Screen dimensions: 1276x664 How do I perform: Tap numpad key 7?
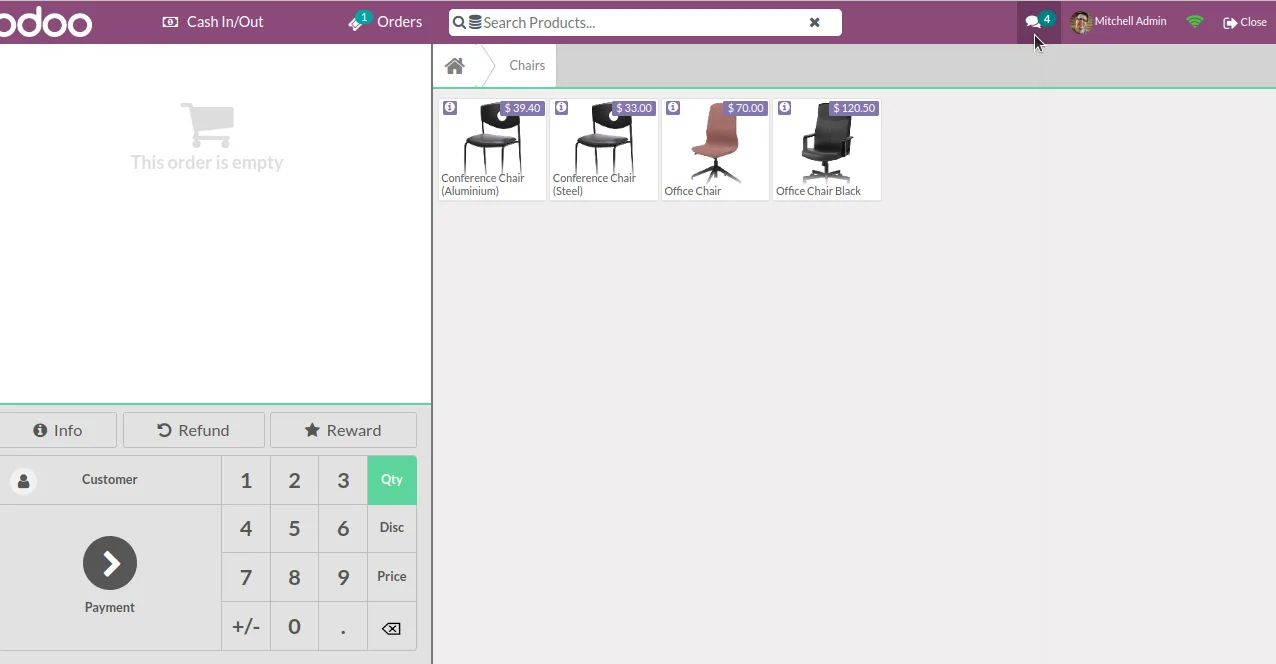[246, 577]
